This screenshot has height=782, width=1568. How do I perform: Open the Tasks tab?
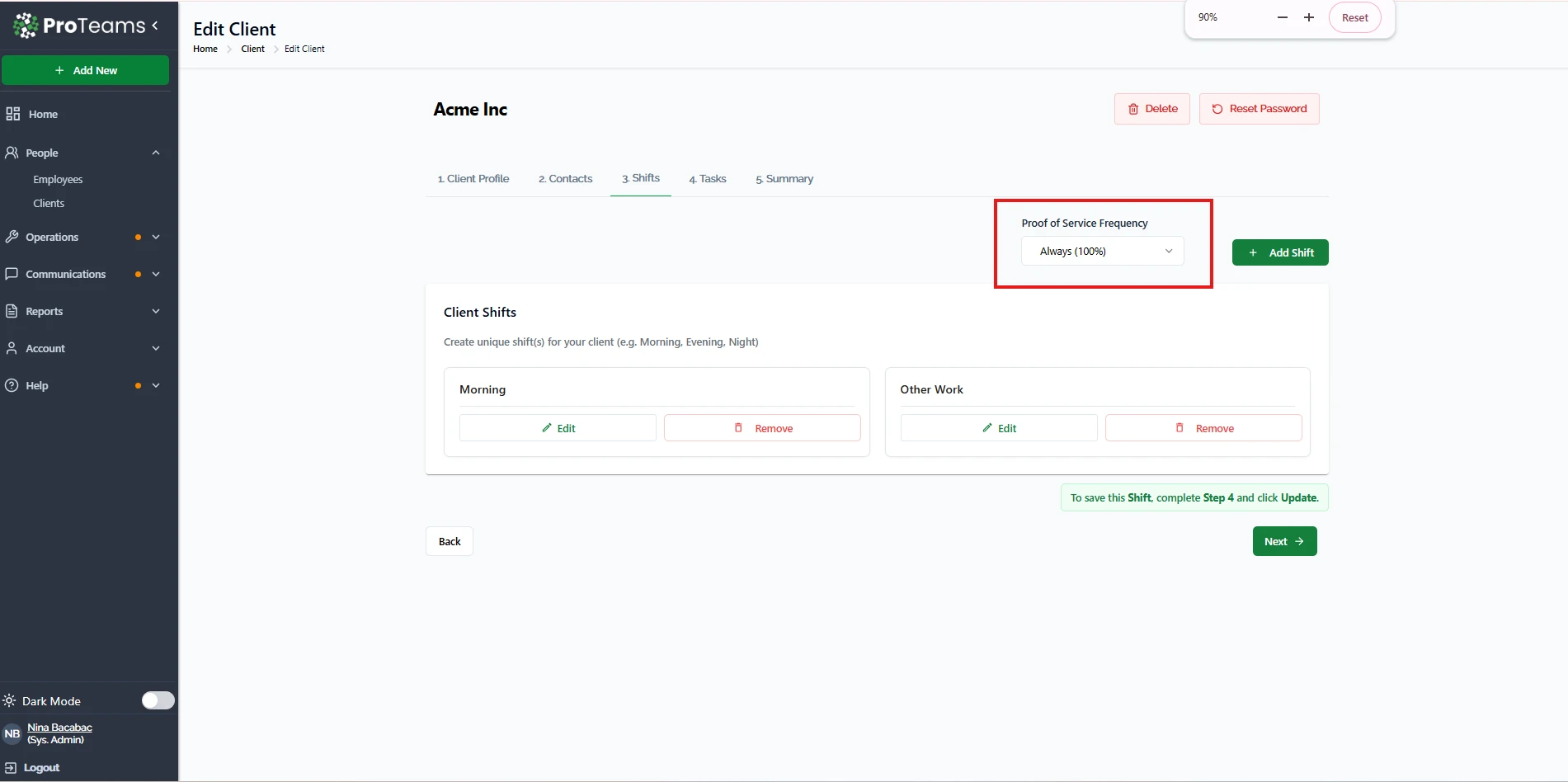pos(708,179)
